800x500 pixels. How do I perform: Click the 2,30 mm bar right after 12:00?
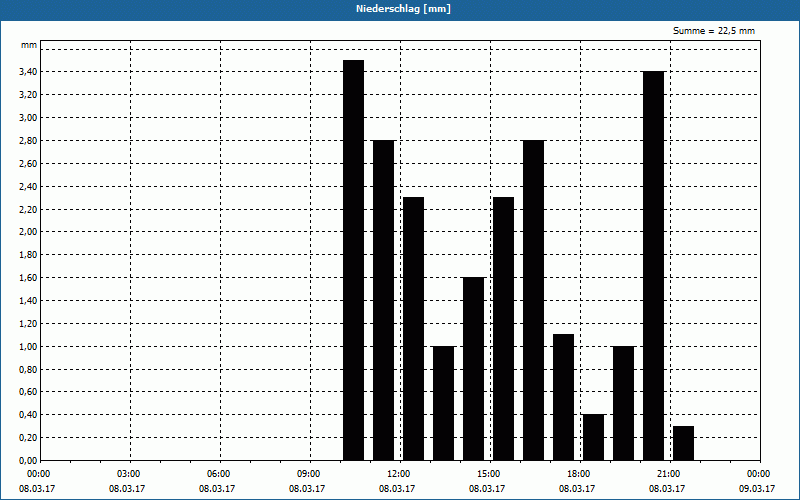413,329
